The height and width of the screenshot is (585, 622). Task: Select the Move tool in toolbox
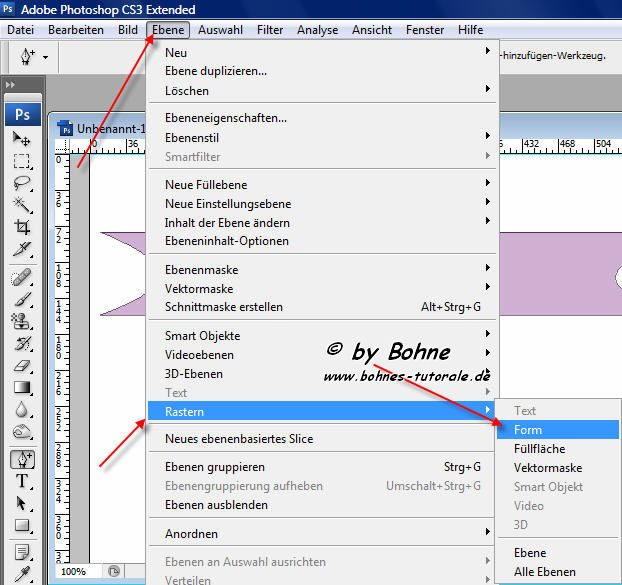[22, 139]
